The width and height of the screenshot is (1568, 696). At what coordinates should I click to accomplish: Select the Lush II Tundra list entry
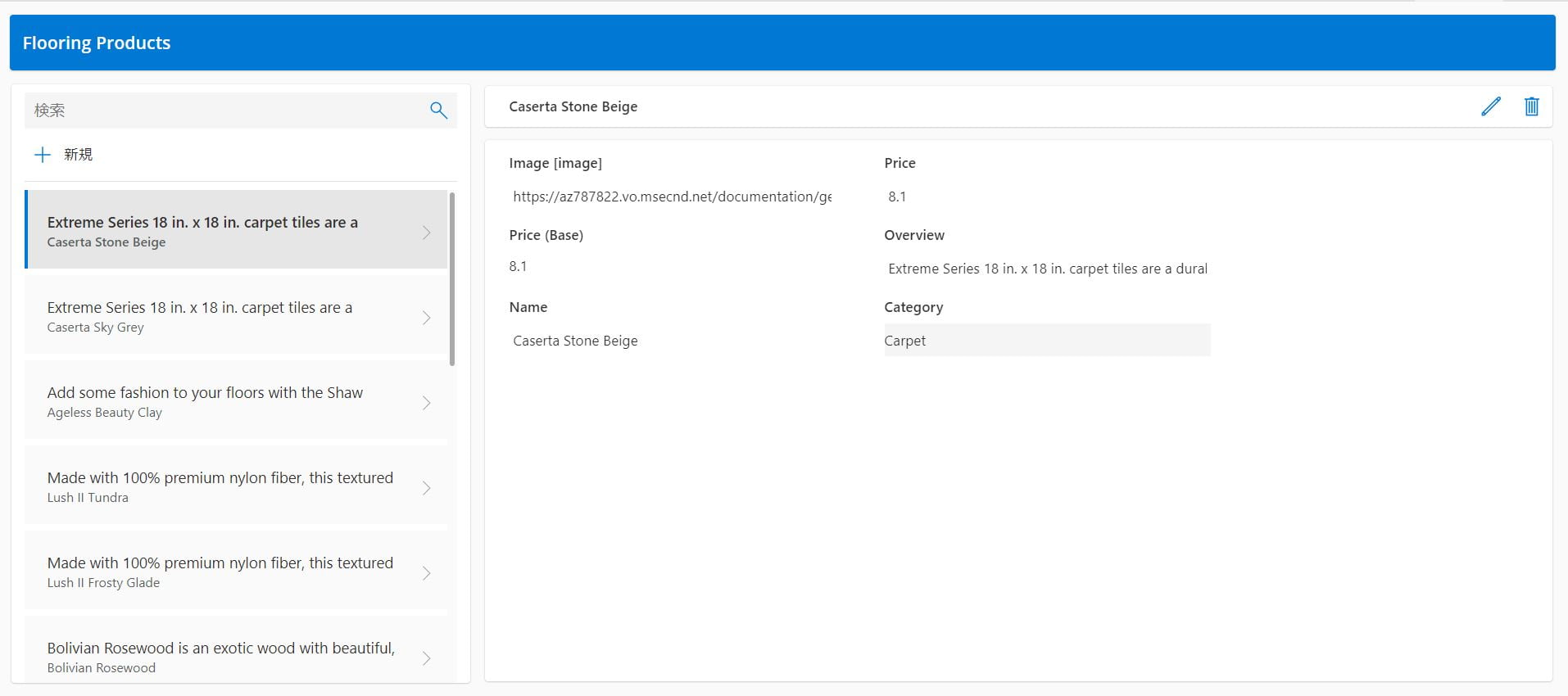click(221, 487)
